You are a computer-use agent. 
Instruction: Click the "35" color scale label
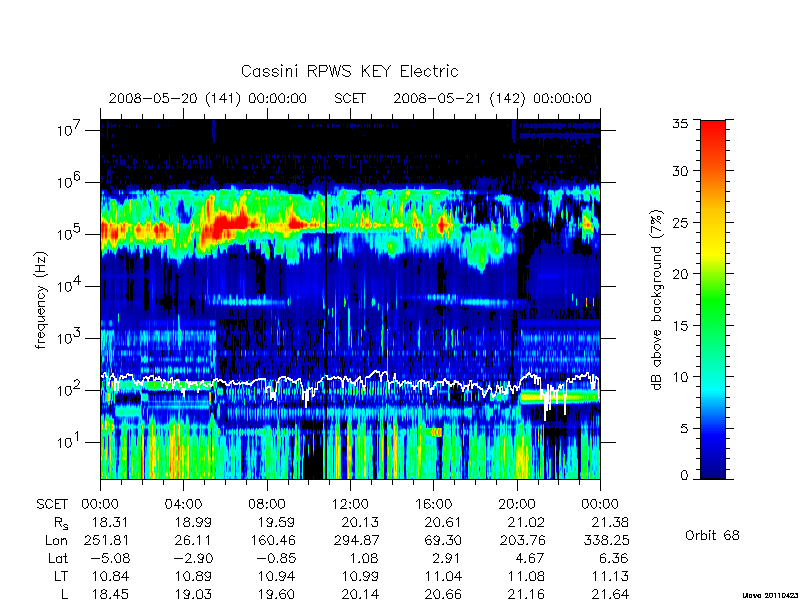pos(680,124)
